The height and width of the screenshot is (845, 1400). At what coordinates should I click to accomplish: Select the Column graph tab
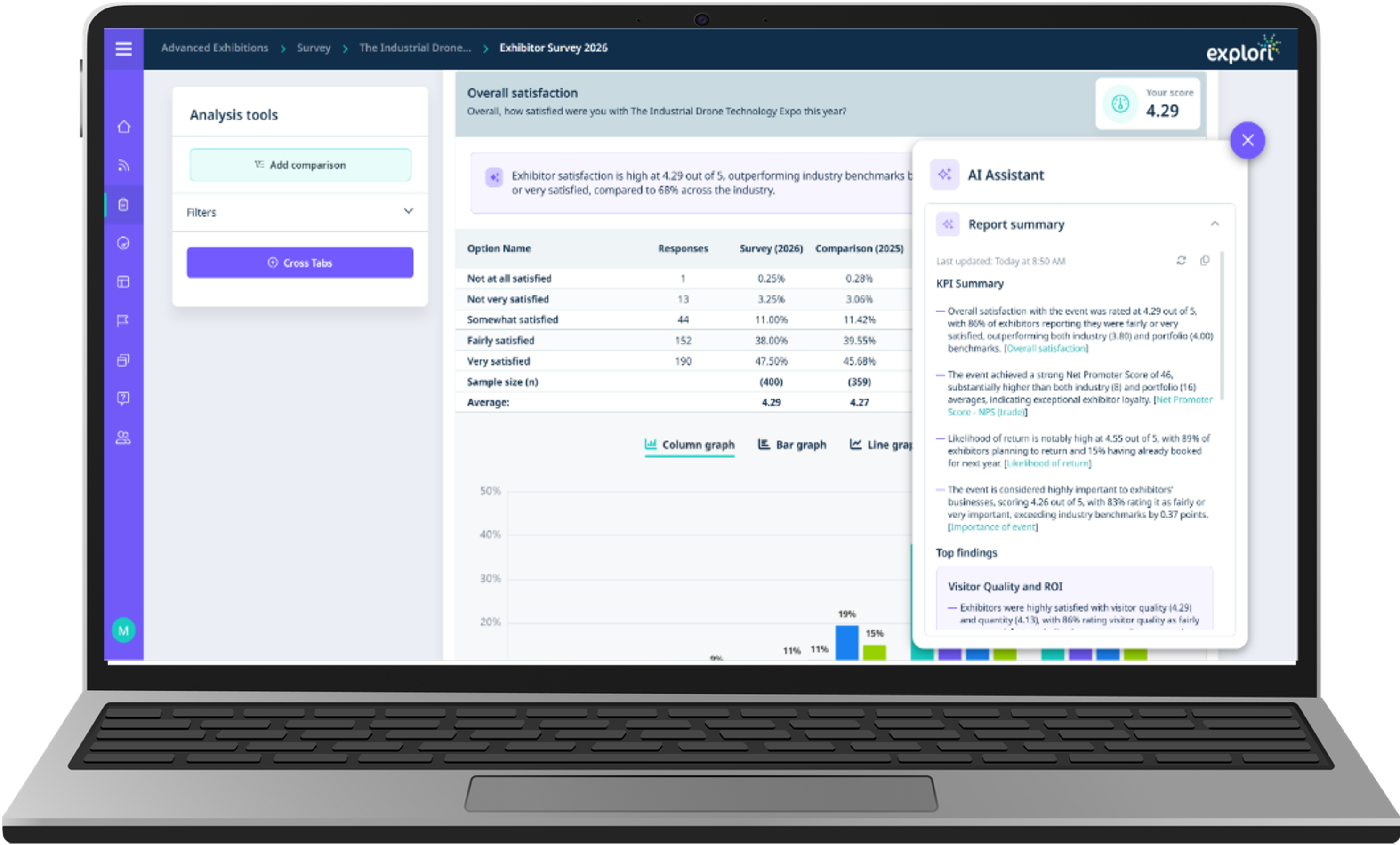(x=690, y=445)
